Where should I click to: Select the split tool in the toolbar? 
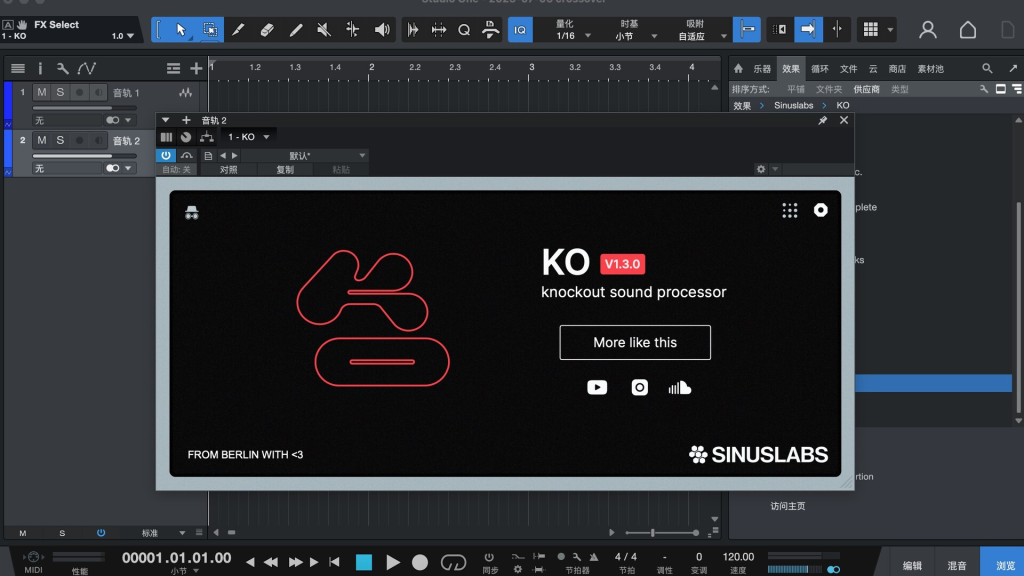coord(238,29)
